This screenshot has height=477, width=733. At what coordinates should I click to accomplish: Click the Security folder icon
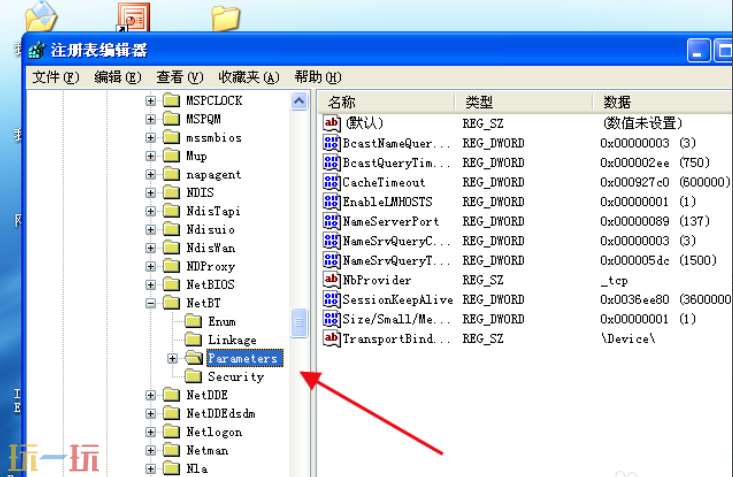(194, 376)
